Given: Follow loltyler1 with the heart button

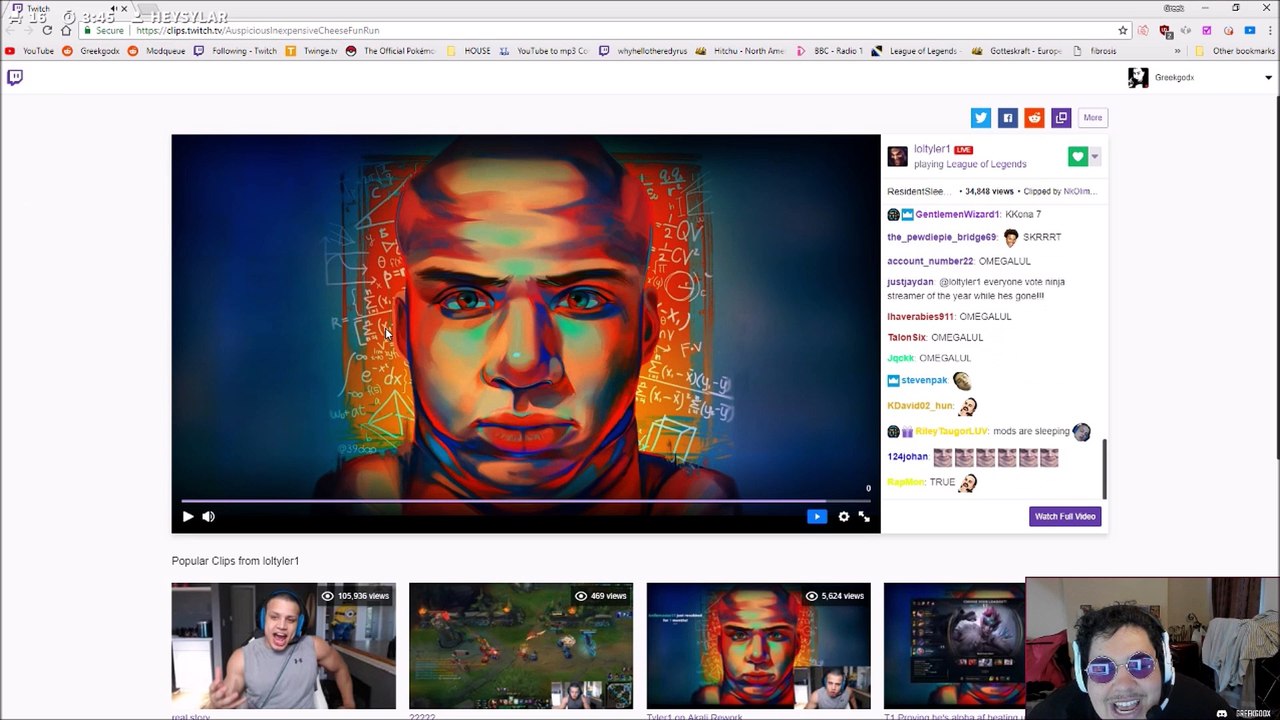Looking at the screenshot, I should coord(1077,156).
